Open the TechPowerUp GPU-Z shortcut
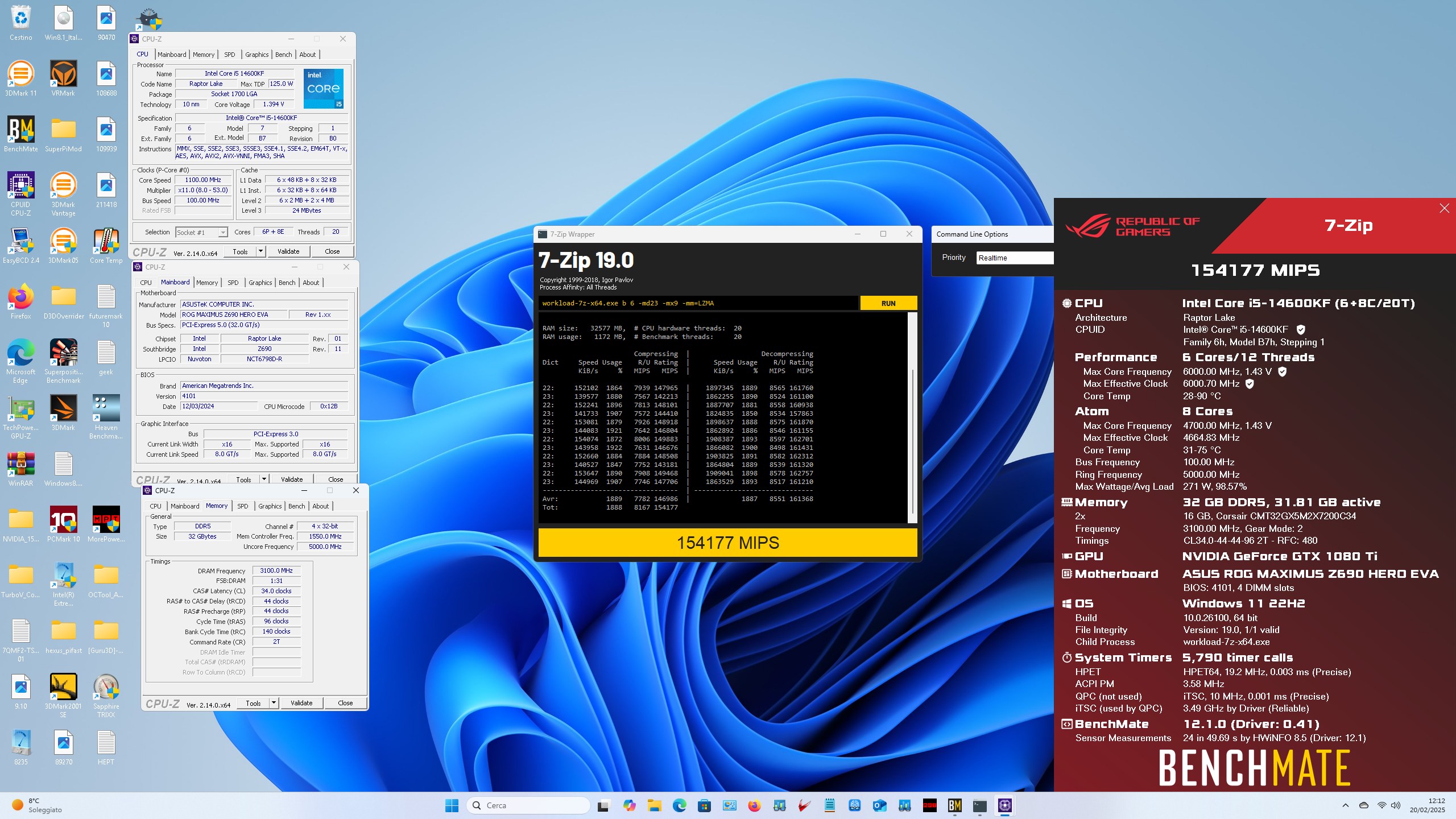The image size is (1456, 819). 20,416
